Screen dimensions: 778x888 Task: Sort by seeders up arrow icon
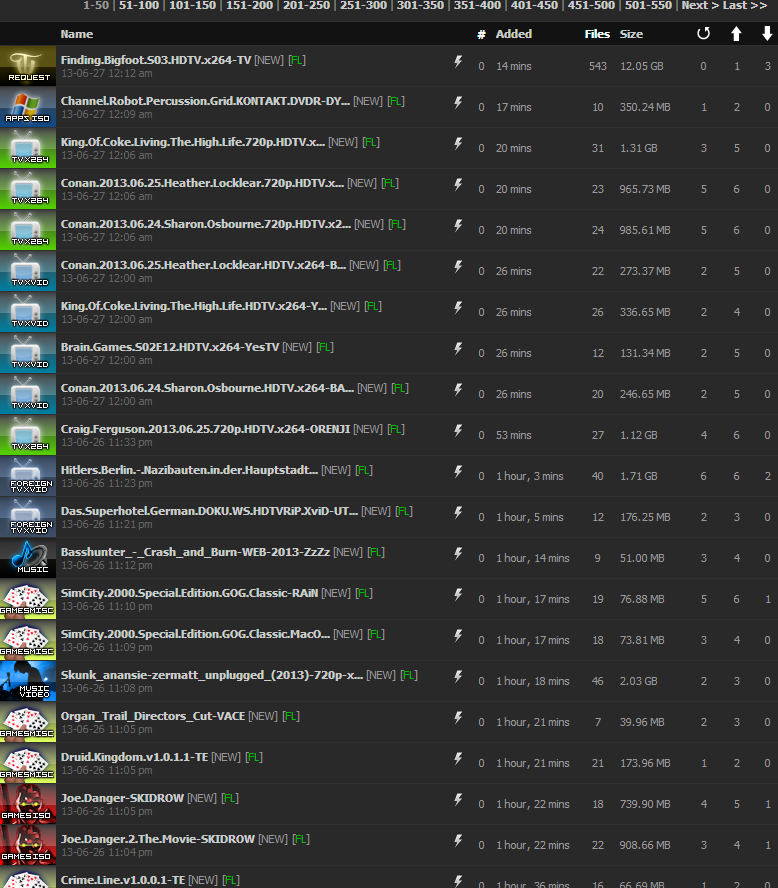736,34
